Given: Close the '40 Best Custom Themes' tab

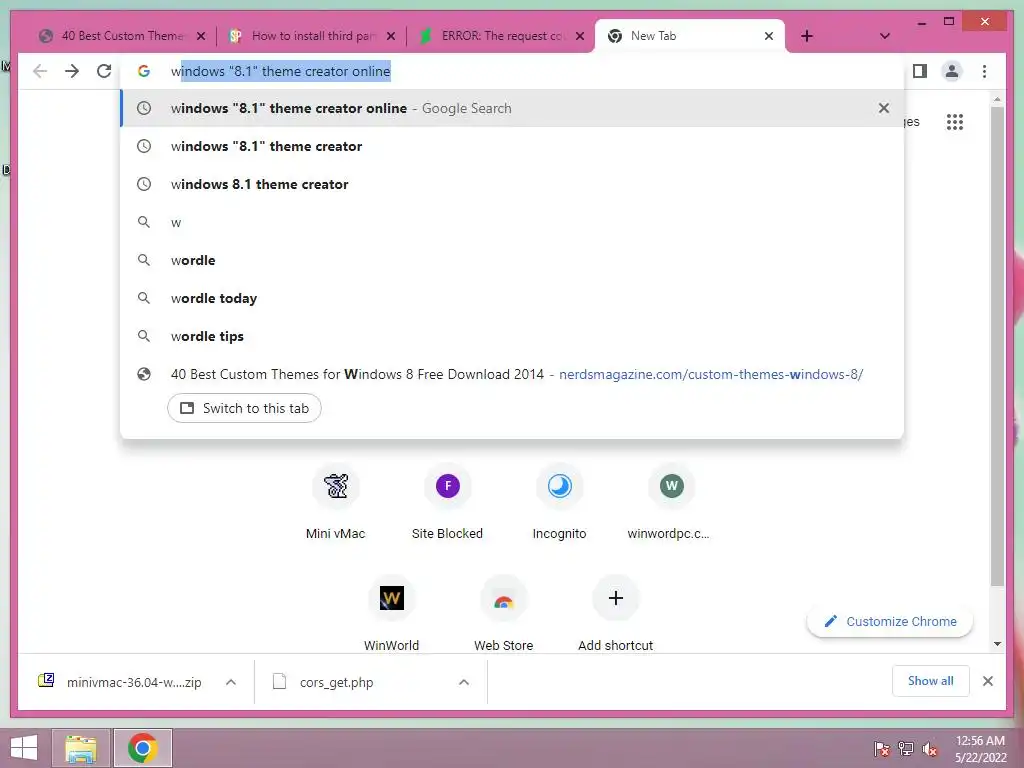Looking at the screenshot, I should [201, 36].
